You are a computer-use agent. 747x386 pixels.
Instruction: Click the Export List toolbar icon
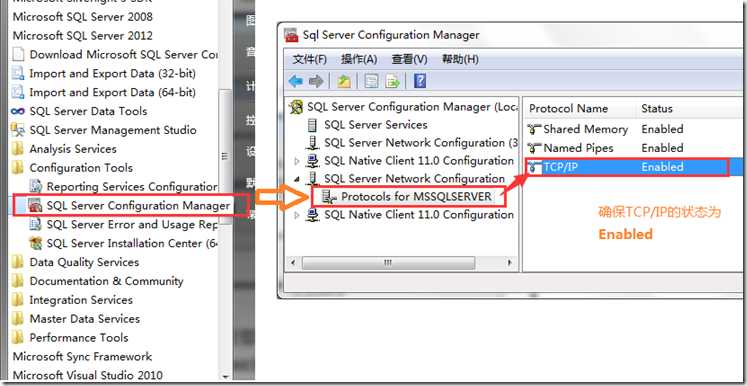click(x=393, y=81)
